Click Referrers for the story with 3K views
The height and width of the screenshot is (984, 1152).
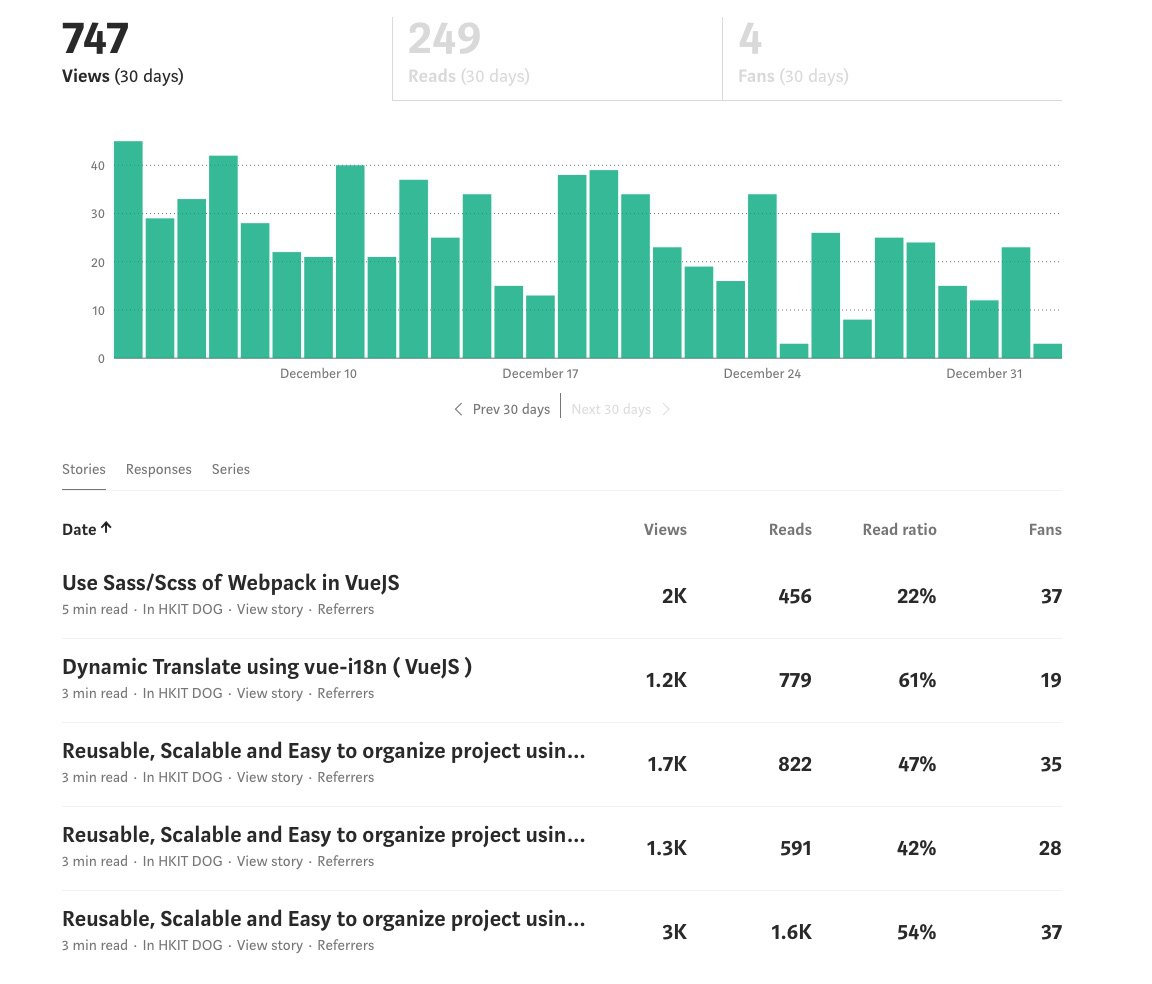345,945
